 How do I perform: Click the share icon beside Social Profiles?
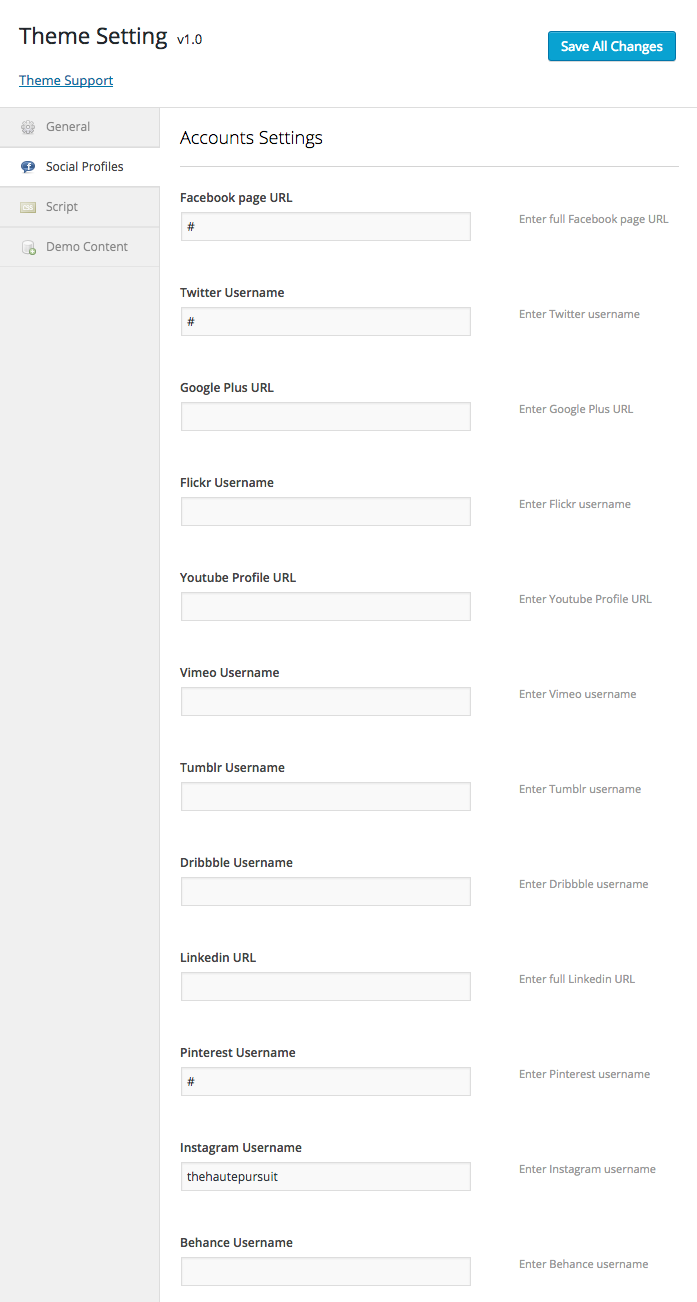click(x=27, y=166)
